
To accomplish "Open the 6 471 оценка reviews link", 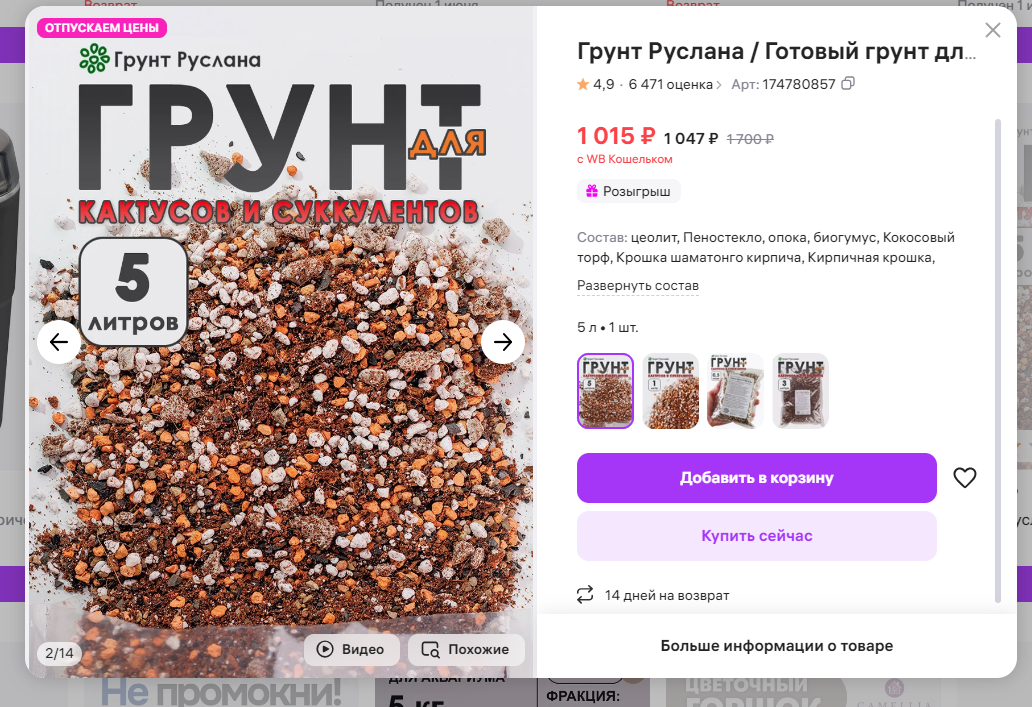I will [x=675, y=84].
